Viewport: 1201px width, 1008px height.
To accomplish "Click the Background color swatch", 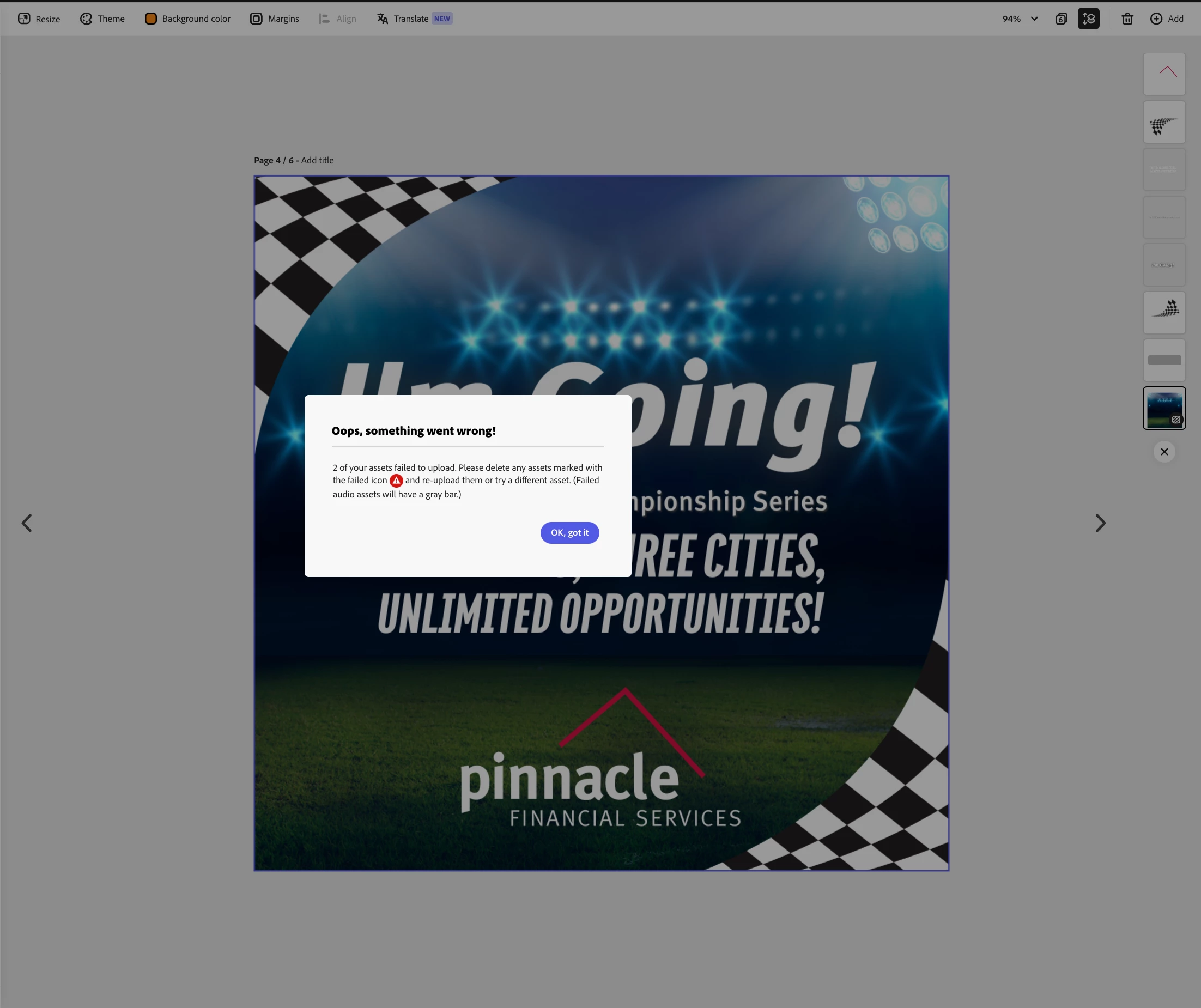I will coord(151,19).
